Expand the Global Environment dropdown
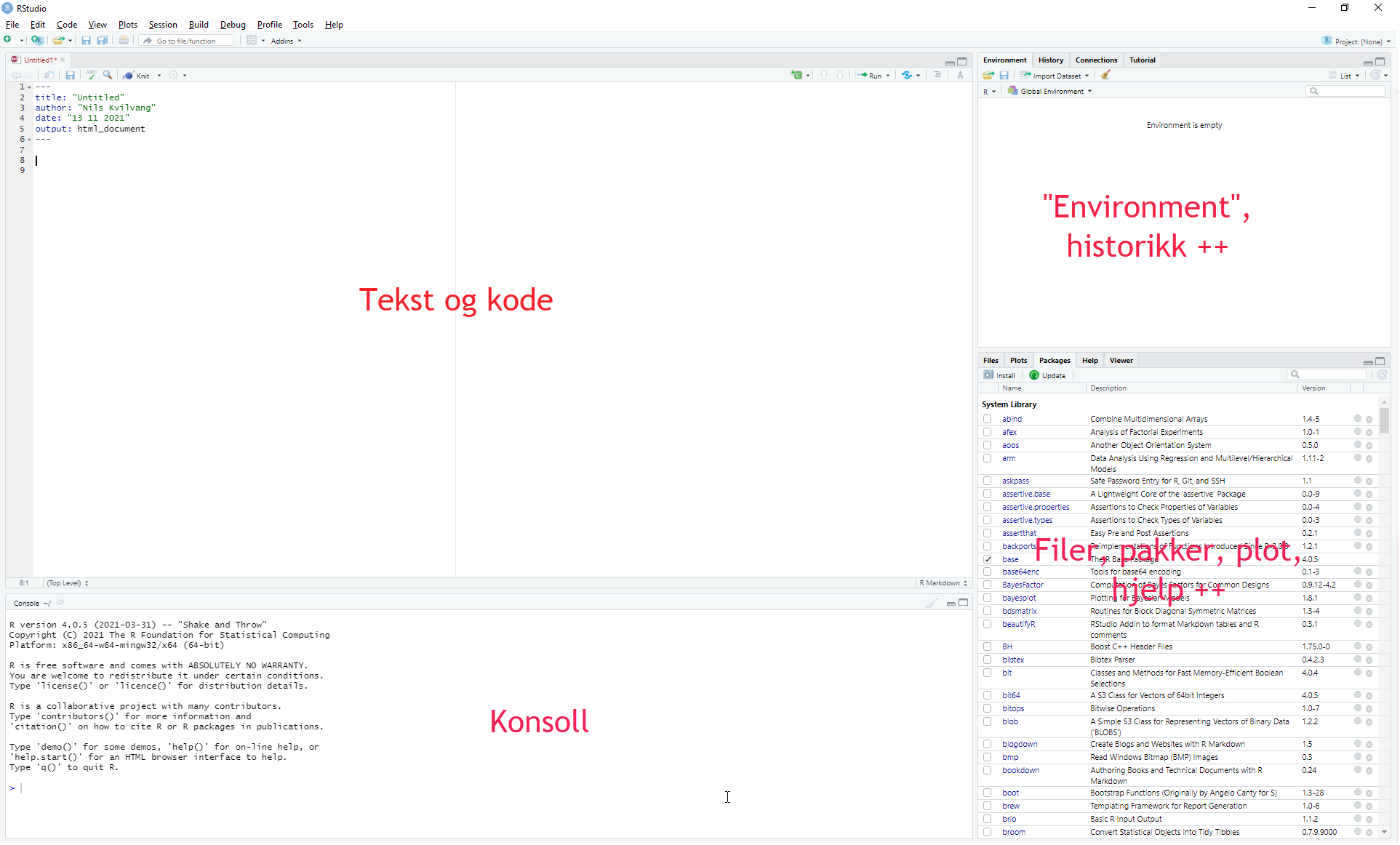1400x845 pixels. tap(1049, 92)
